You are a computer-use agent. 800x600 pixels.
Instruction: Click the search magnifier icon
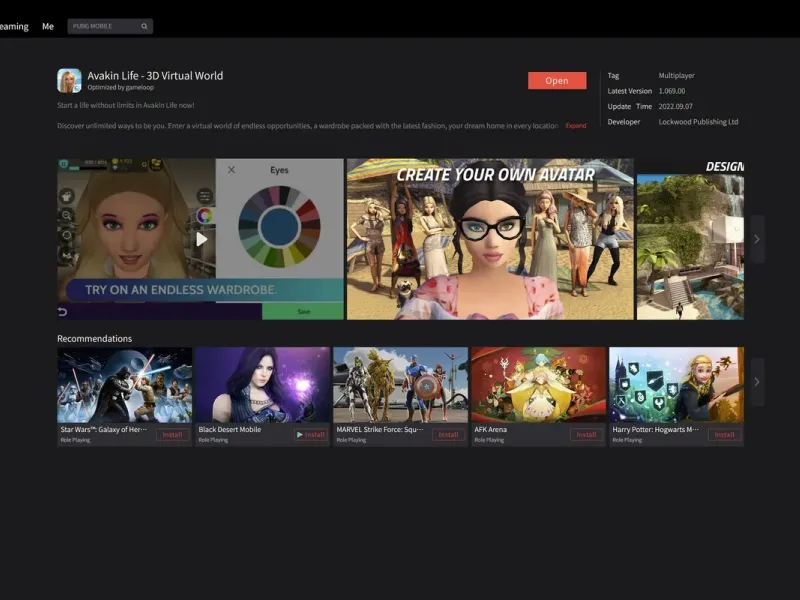click(x=144, y=26)
